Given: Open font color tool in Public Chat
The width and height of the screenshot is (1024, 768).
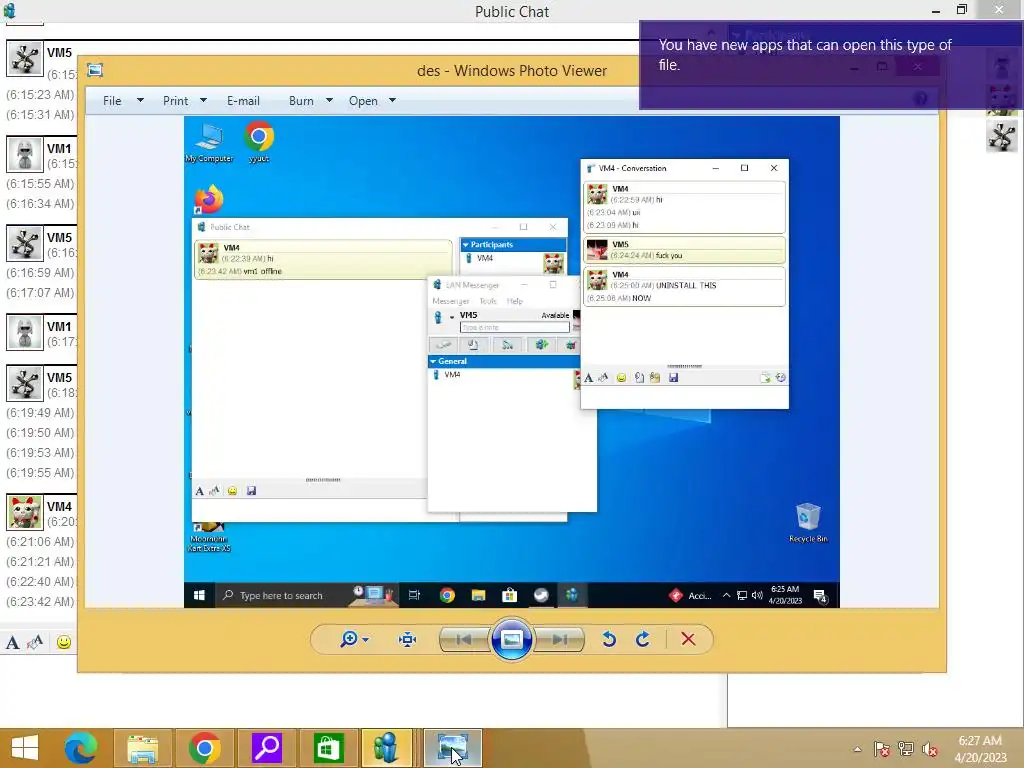Looking at the screenshot, I should (x=35, y=643).
